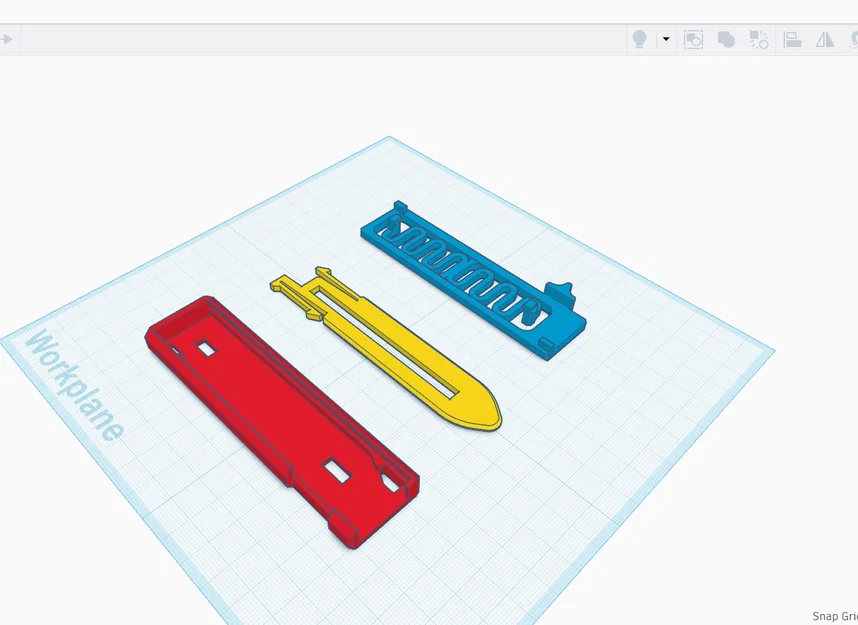Click the Snap Grid label text
The width and height of the screenshot is (858, 625).
(x=833, y=614)
